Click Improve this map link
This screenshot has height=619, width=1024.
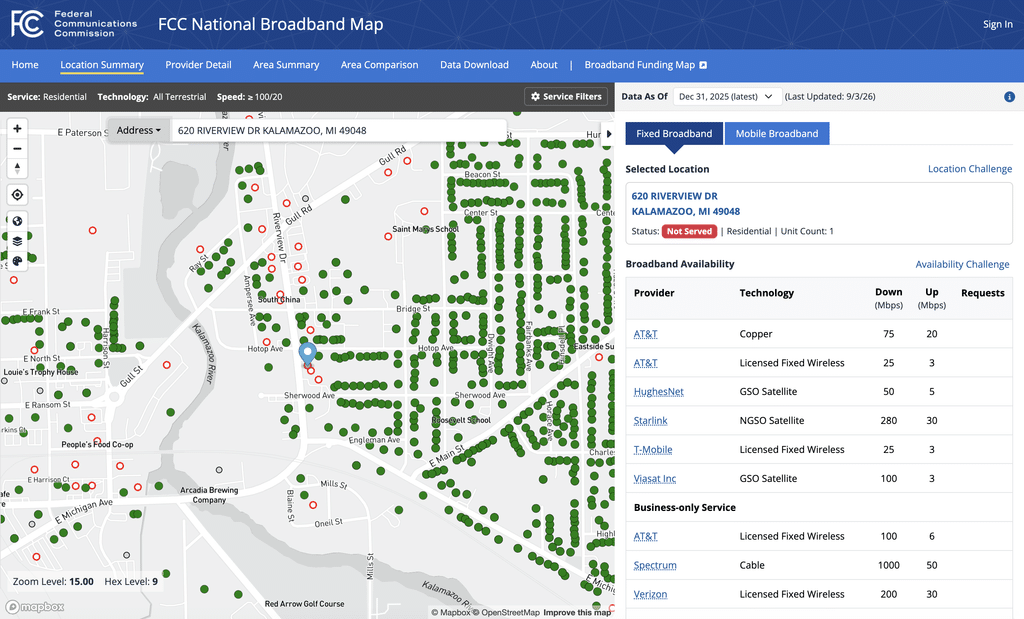coord(577,612)
